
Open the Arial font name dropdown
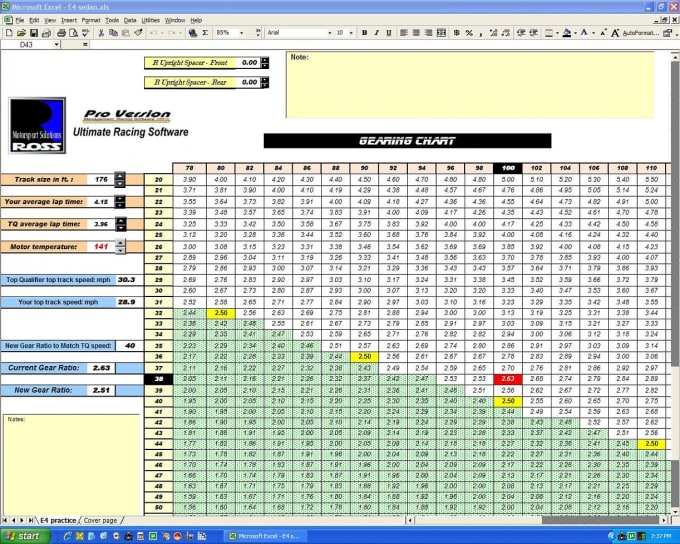click(329, 33)
